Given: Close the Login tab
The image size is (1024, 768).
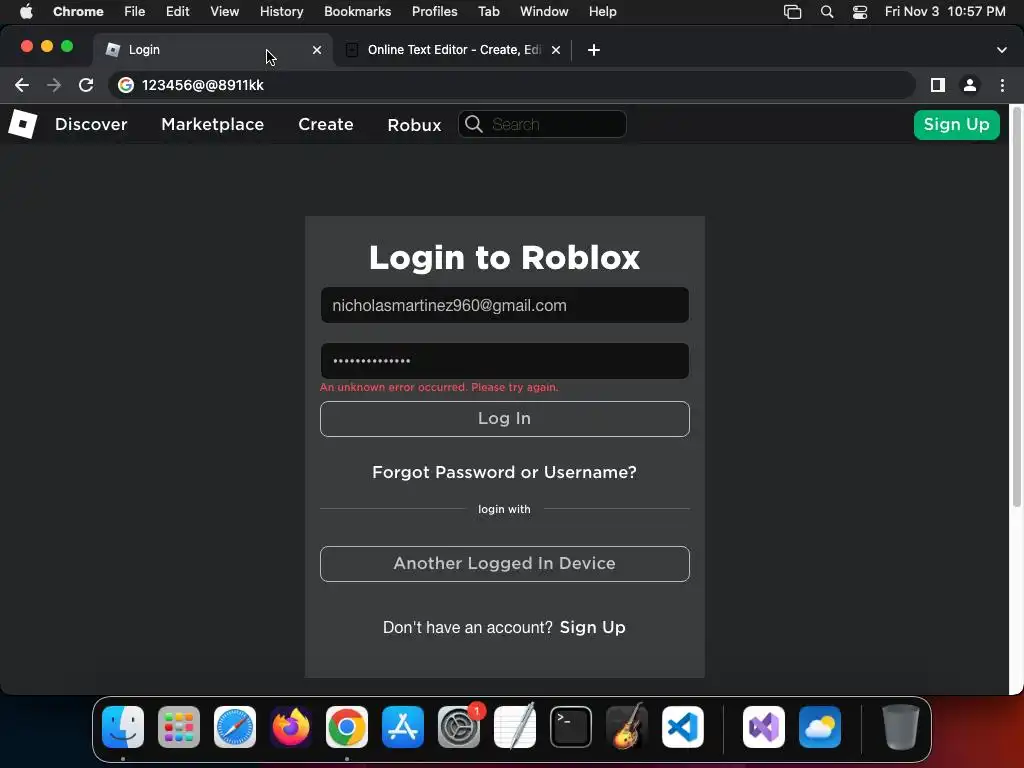Looking at the screenshot, I should (317, 50).
